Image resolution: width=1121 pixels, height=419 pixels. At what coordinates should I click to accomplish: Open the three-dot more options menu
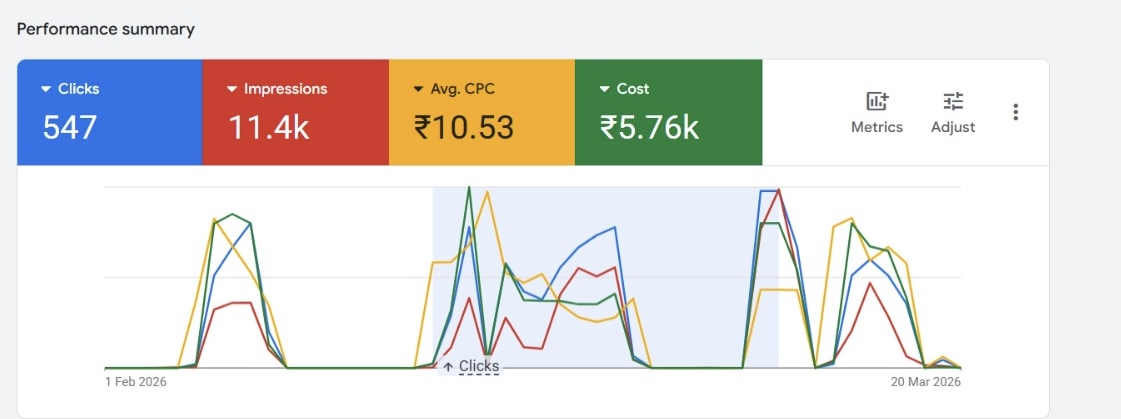(x=1016, y=112)
